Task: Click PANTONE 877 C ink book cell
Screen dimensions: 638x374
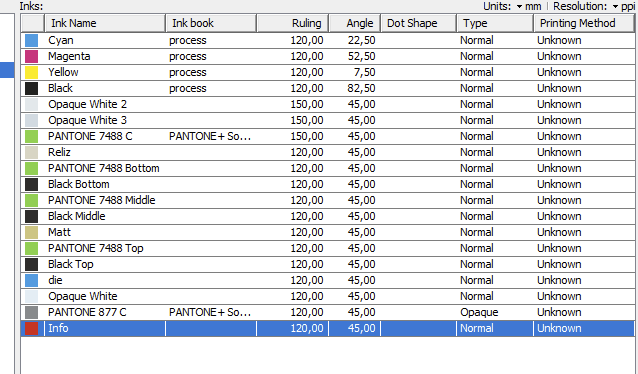Action: [x=210, y=312]
